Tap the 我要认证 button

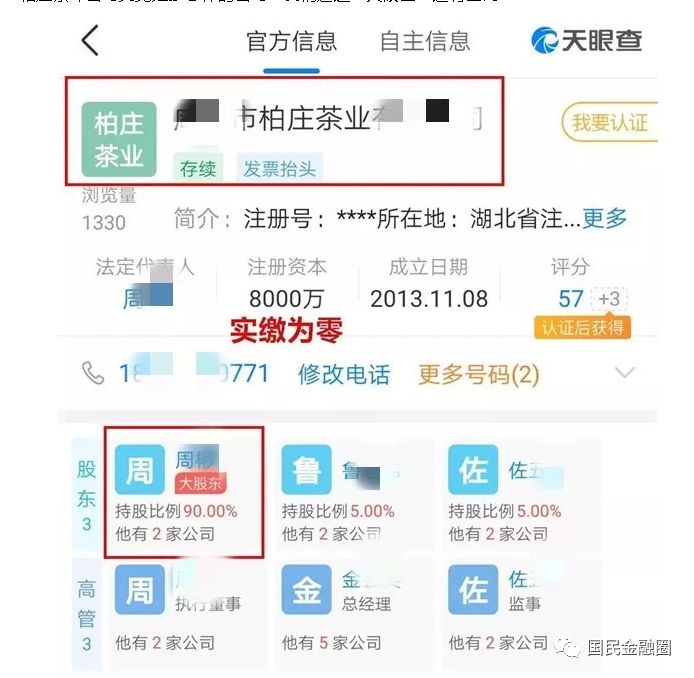(x=610, y=122)
